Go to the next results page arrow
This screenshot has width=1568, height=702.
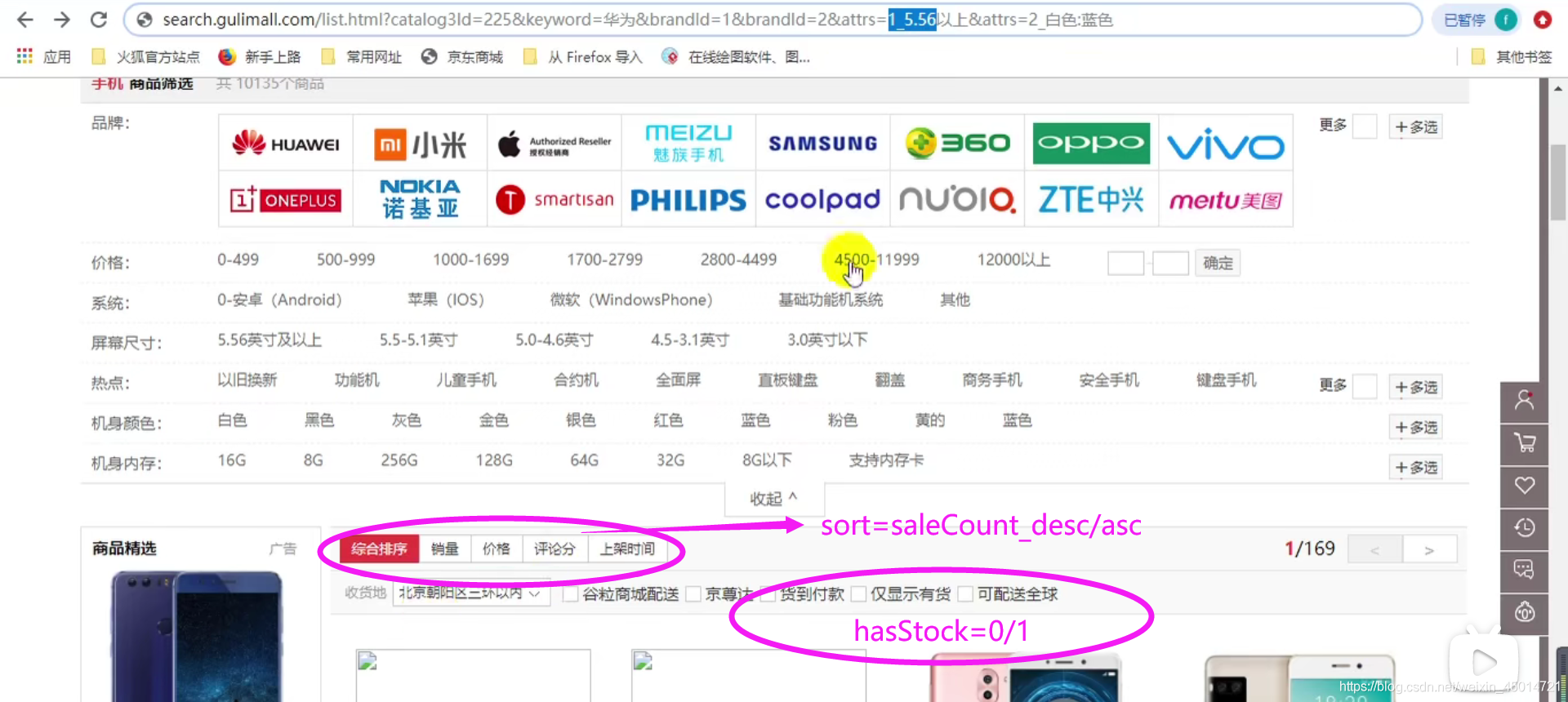pos(1429,549)
